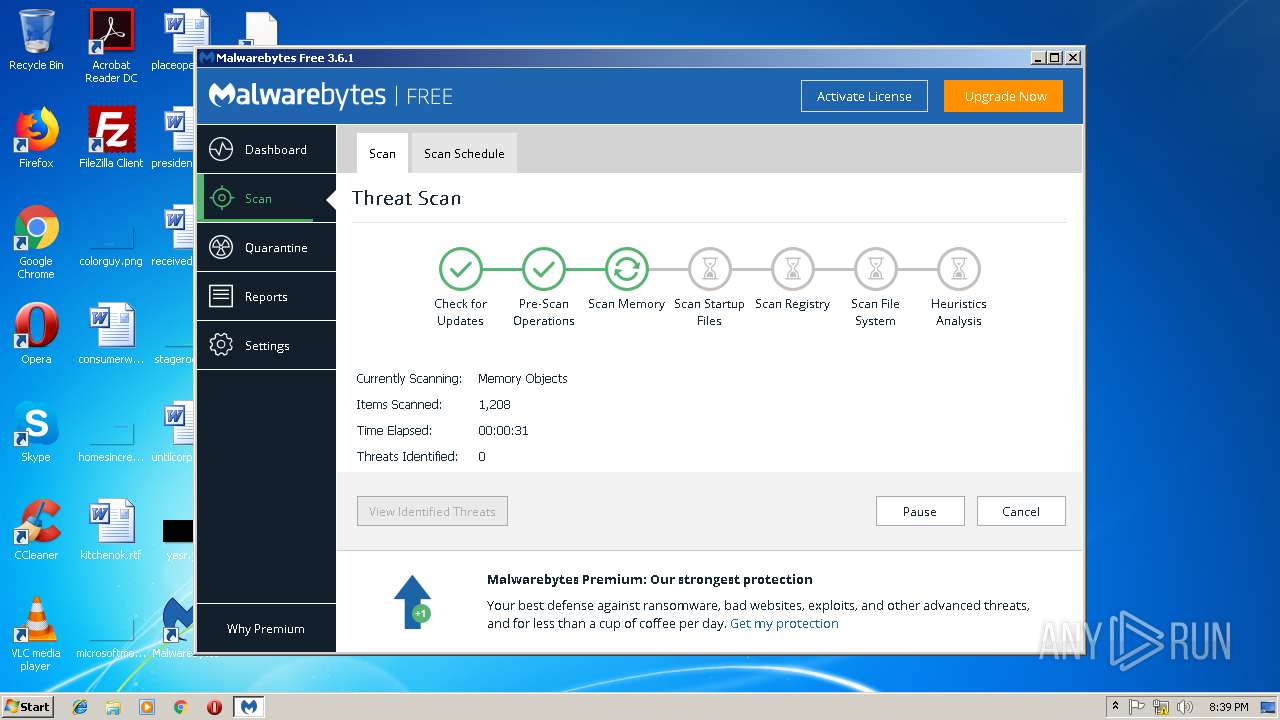This screenshot has height=720, width=1280.
Task: Click the Pre-Scan Operations checkmark icon
Action: 543,269
